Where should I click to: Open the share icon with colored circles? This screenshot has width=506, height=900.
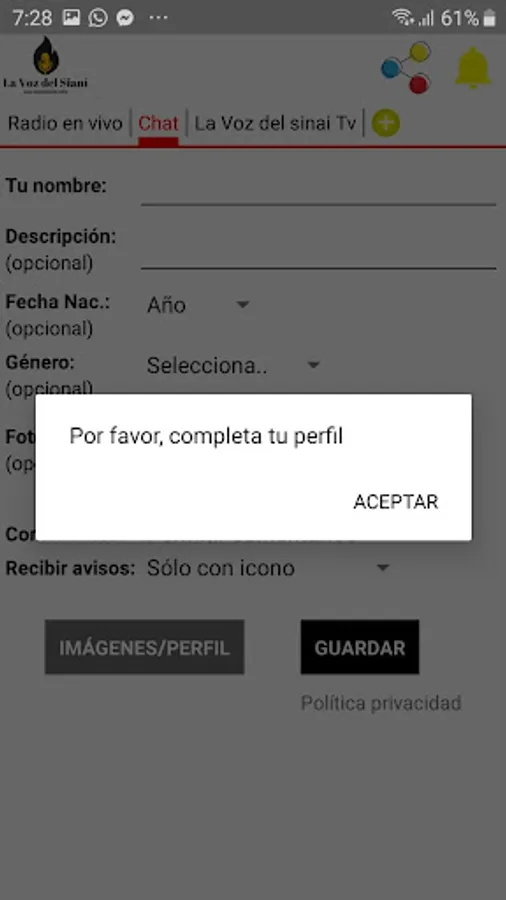[x=406, y=67]
